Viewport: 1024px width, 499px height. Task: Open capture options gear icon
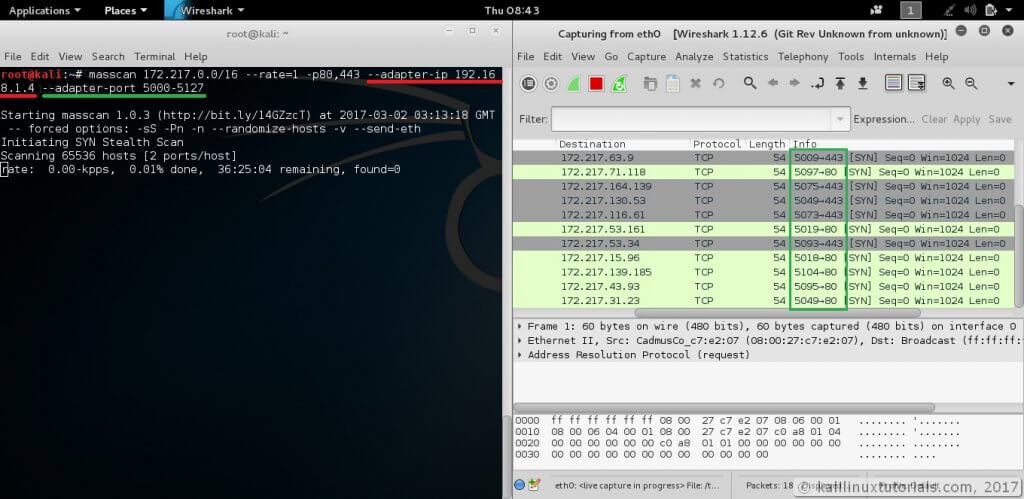click(x=549, y=83)
